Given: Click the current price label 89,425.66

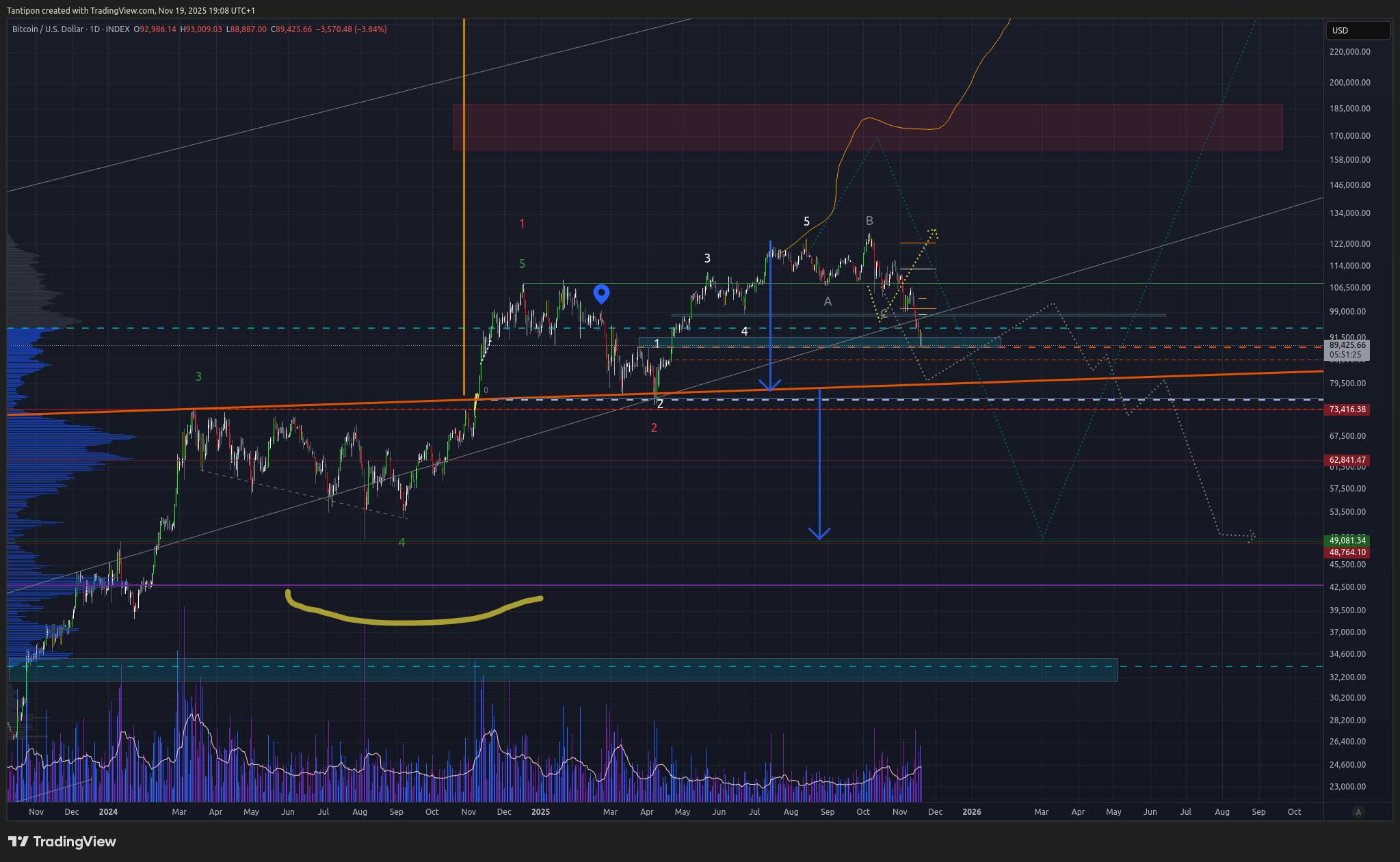Looking at the screenshot, I should click(1347, 346).
